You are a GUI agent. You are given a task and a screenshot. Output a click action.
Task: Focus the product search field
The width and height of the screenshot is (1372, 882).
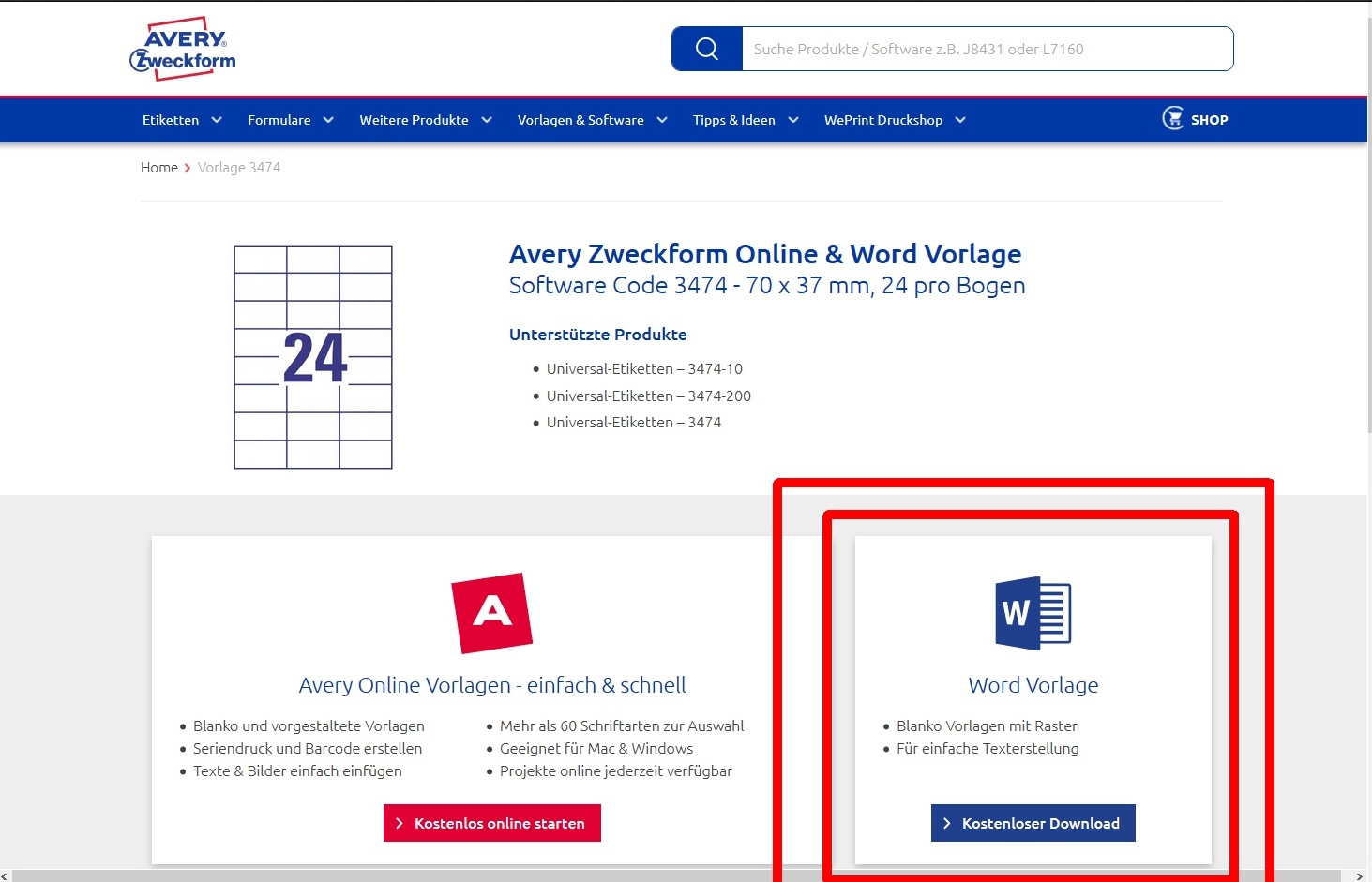(x=988, y=49)
